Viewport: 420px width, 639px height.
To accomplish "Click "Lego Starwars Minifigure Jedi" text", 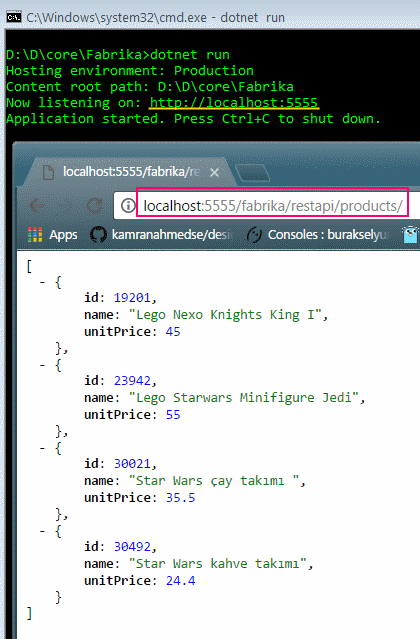I will click(244, 398).
